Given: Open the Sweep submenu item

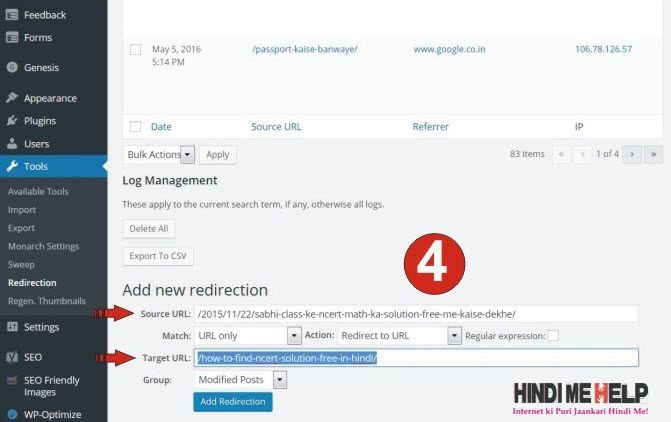Looking at the screenshot, I should tap(21, 264).
